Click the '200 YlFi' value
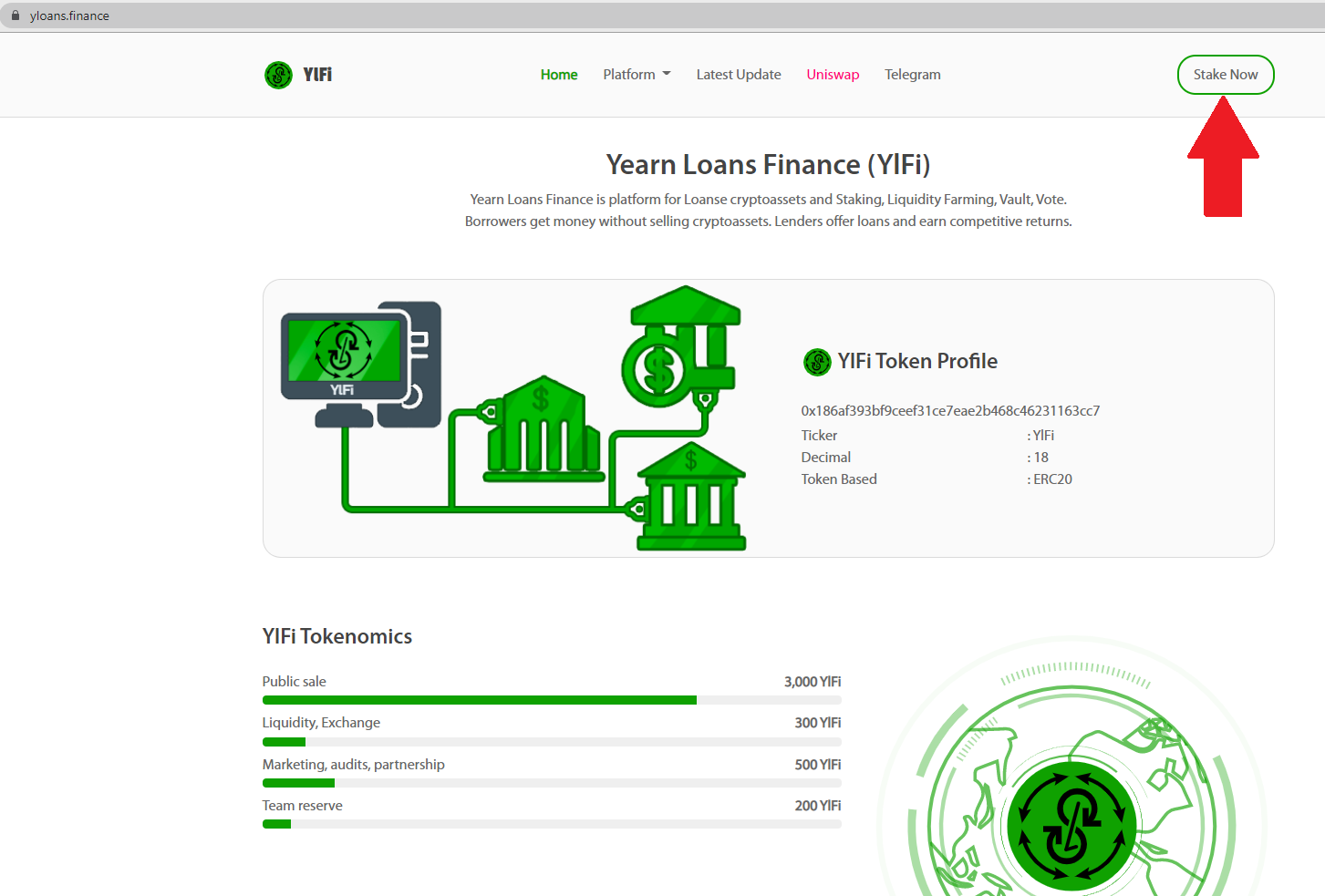This screenshot has width=1325, height=896. (818, 806)
